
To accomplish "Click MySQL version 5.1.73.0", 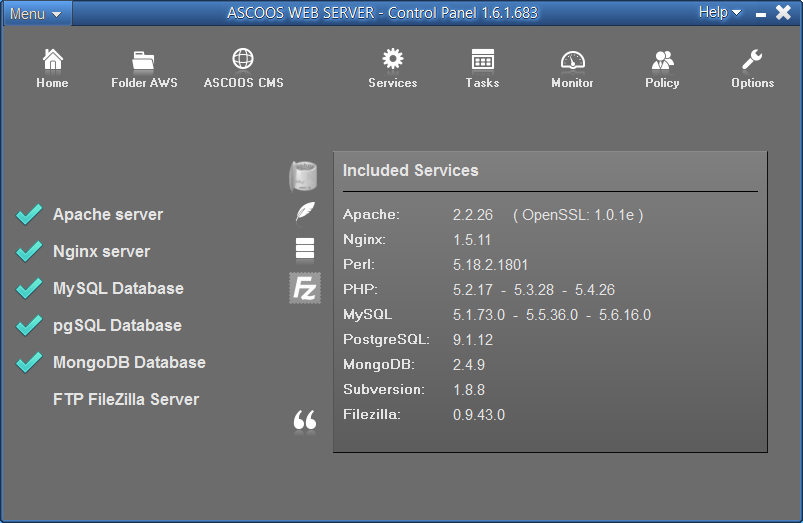I will [479, 315].
